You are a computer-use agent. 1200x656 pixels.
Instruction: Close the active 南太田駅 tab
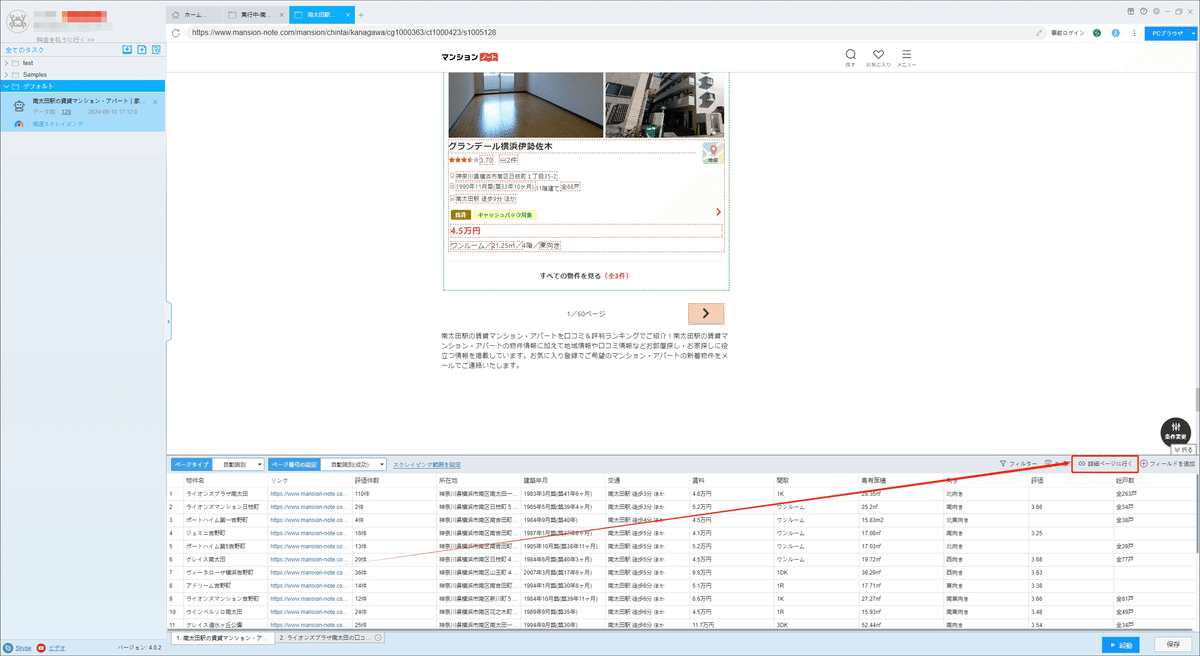[x=348, y=15]
